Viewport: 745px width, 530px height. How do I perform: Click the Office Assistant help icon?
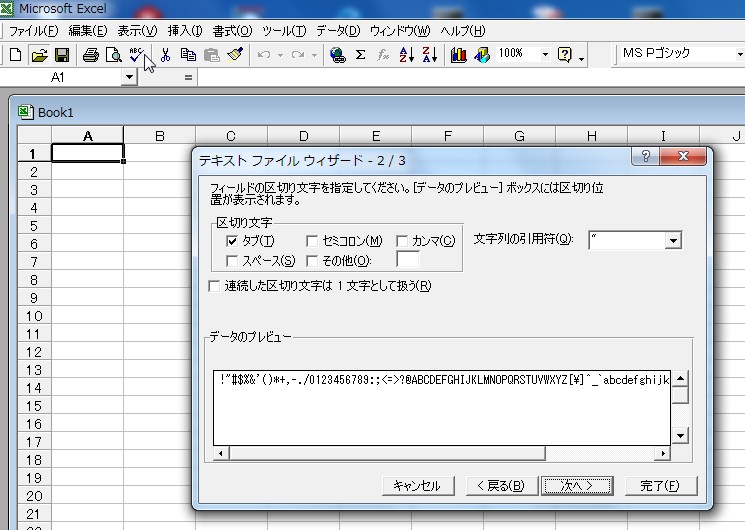[564, 55]
